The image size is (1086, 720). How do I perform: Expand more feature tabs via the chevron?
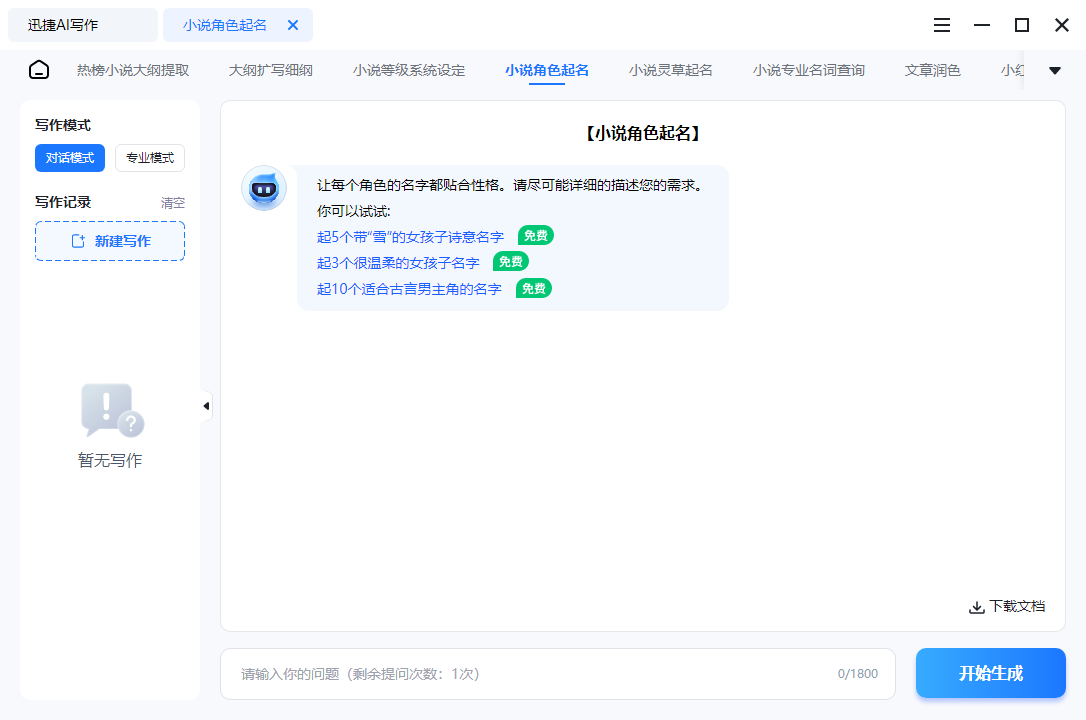[1054, 69]
